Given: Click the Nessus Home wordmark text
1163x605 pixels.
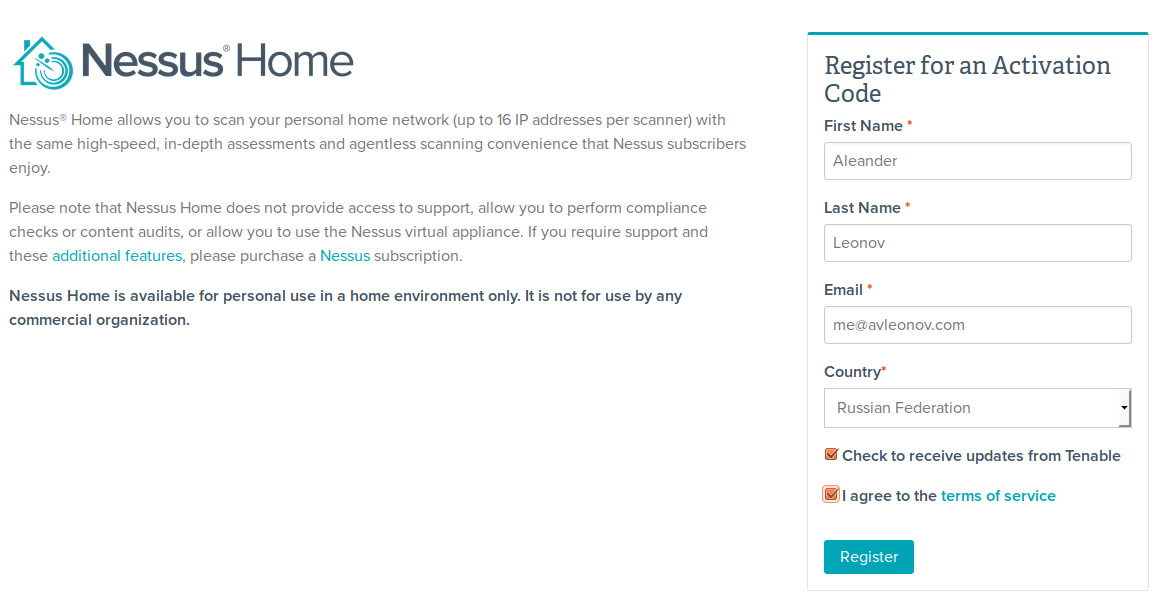Looking at the screenshot, I should (217, 61).
